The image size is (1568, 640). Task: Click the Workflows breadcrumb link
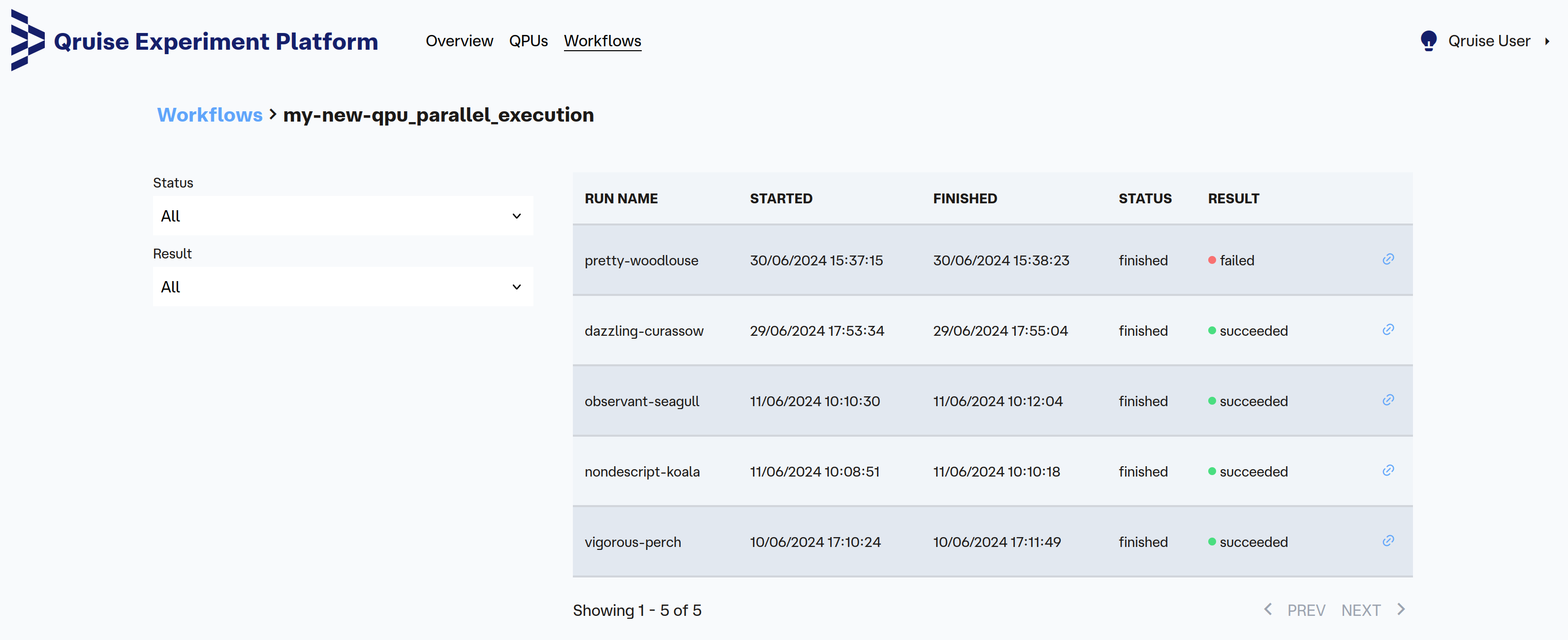click(209, 115)
